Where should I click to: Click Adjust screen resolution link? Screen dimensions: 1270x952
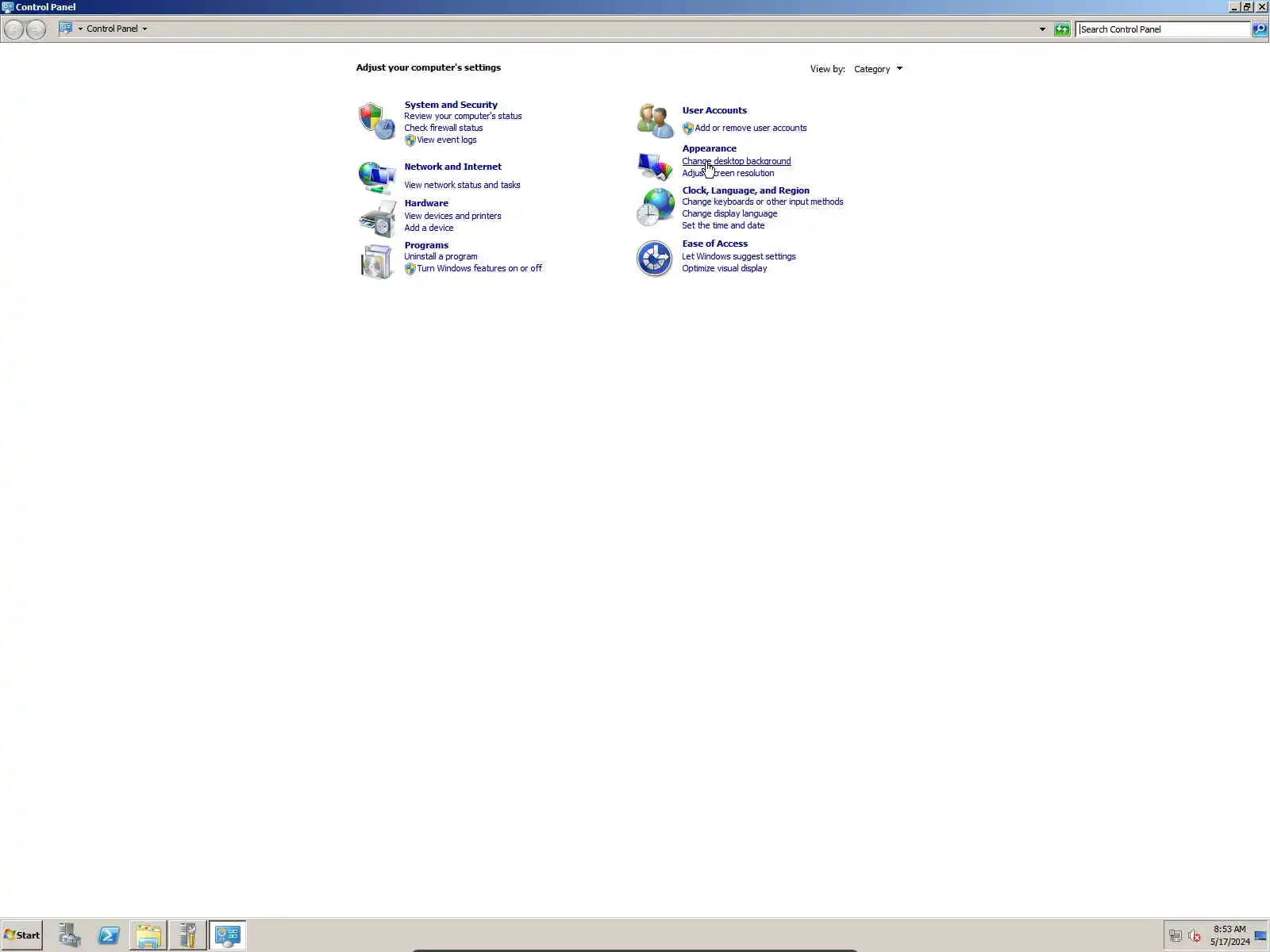pyautogui.click(x=728, y=173)
